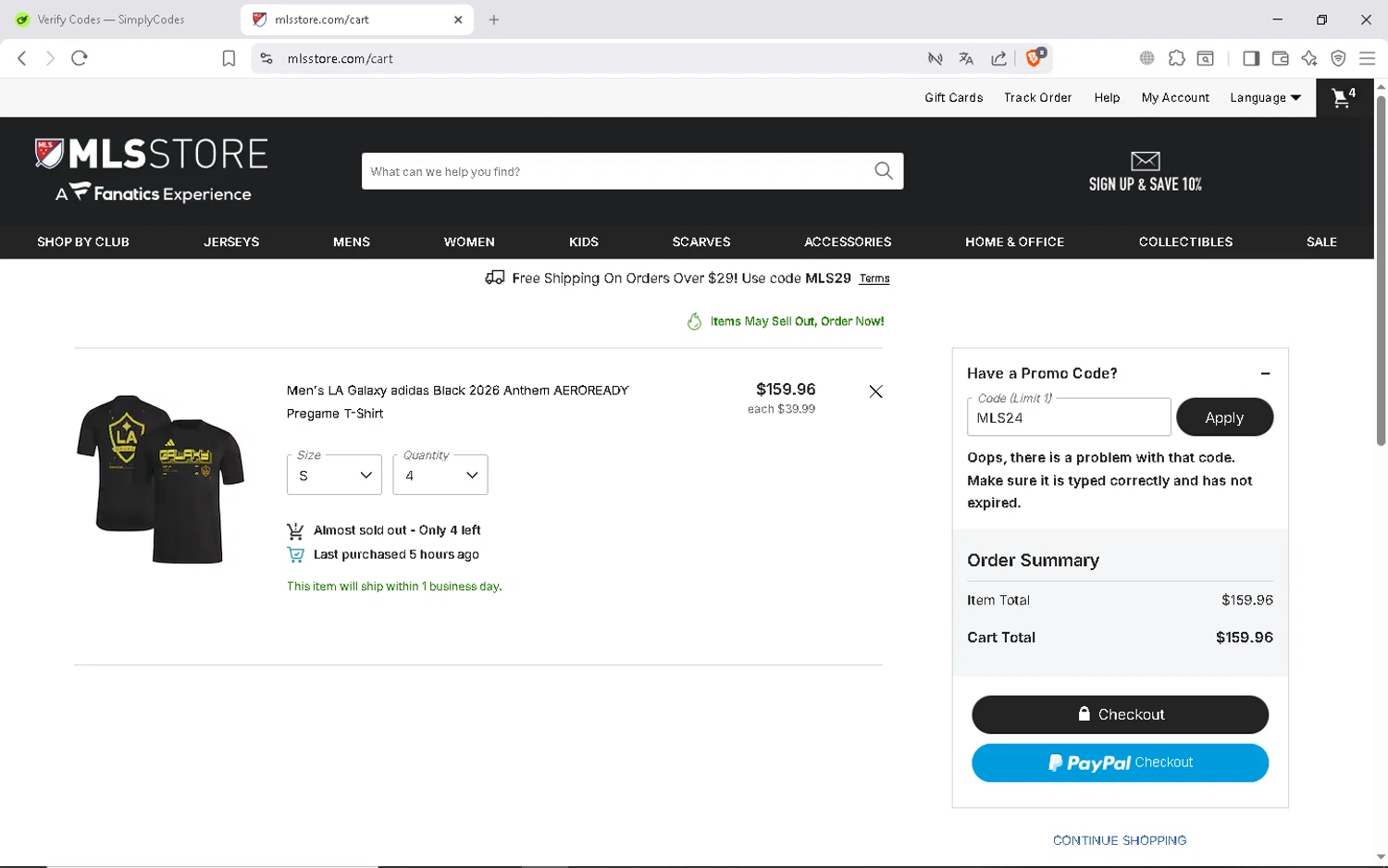
Task: Click the PayPal Checkout button
Action: point(1120,763)
